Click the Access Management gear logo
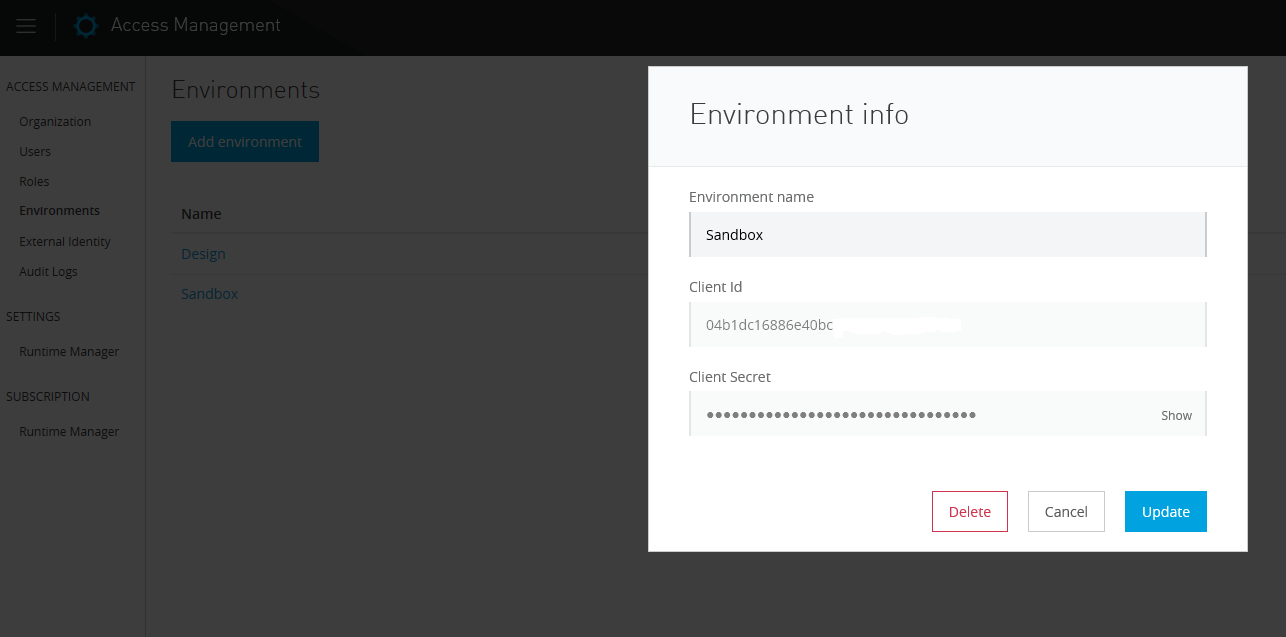This screenshot has width=1286, height=637. tap(86, 26)
